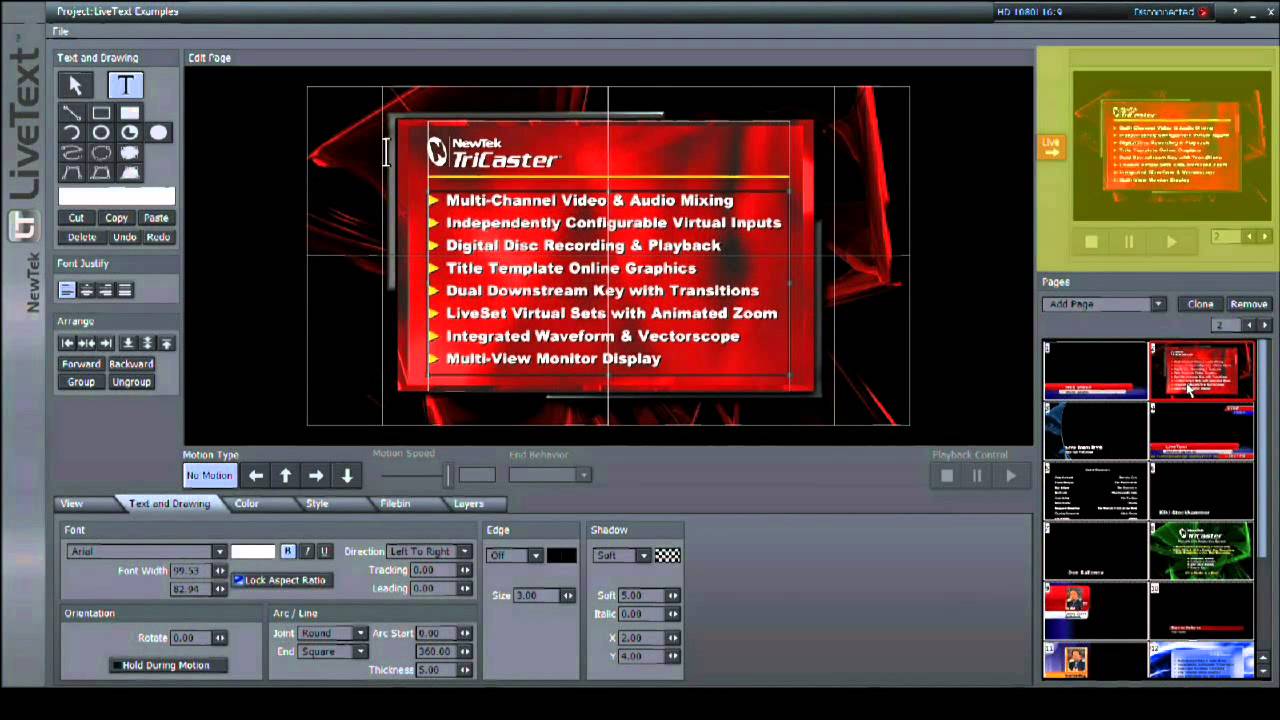Pick the filled rectangle tool
Image resolution: width=1280 pixels, height=720 pixels.
pos(130,113)
